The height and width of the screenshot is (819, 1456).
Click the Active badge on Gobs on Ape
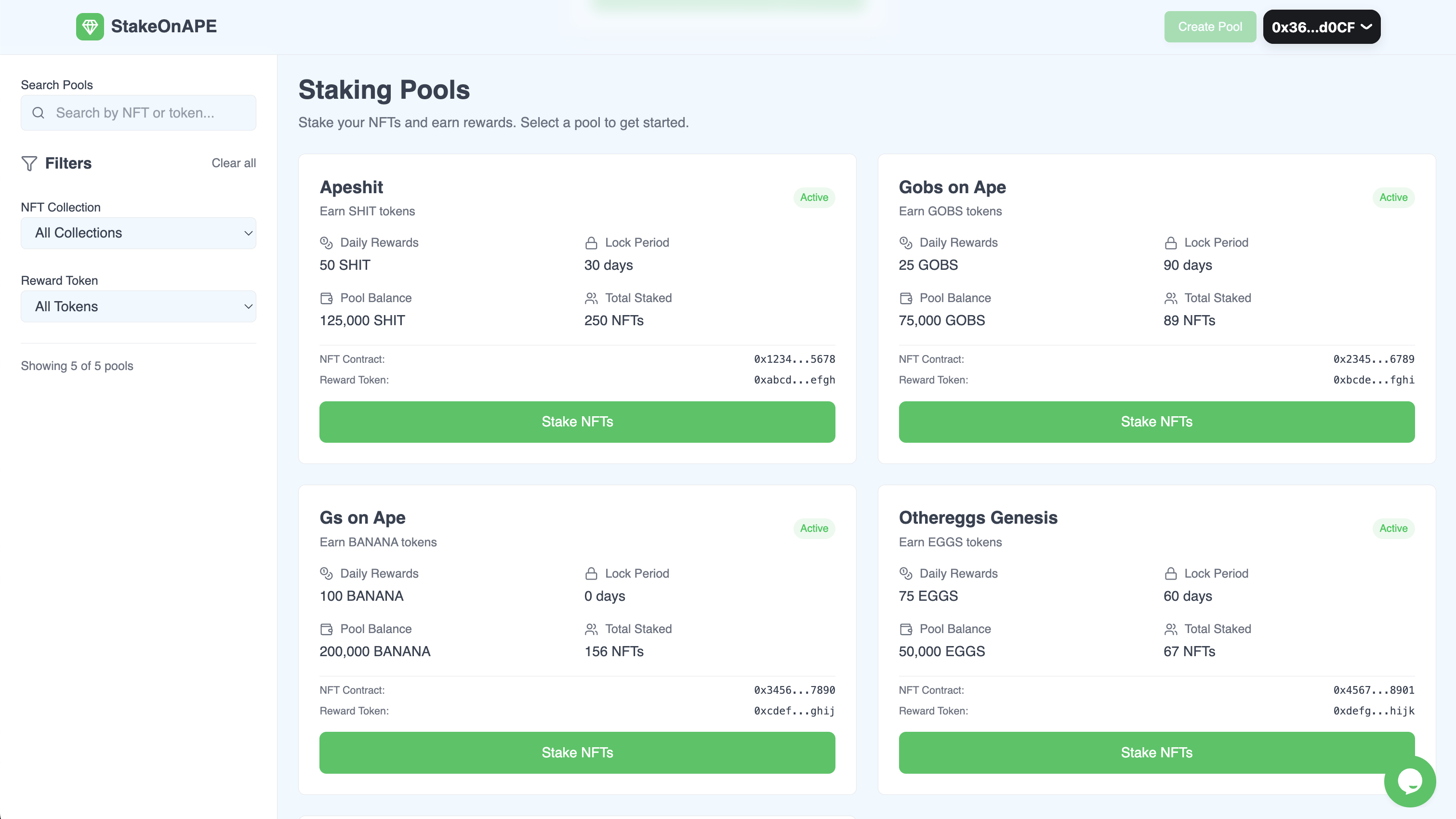pos(1393,197)
